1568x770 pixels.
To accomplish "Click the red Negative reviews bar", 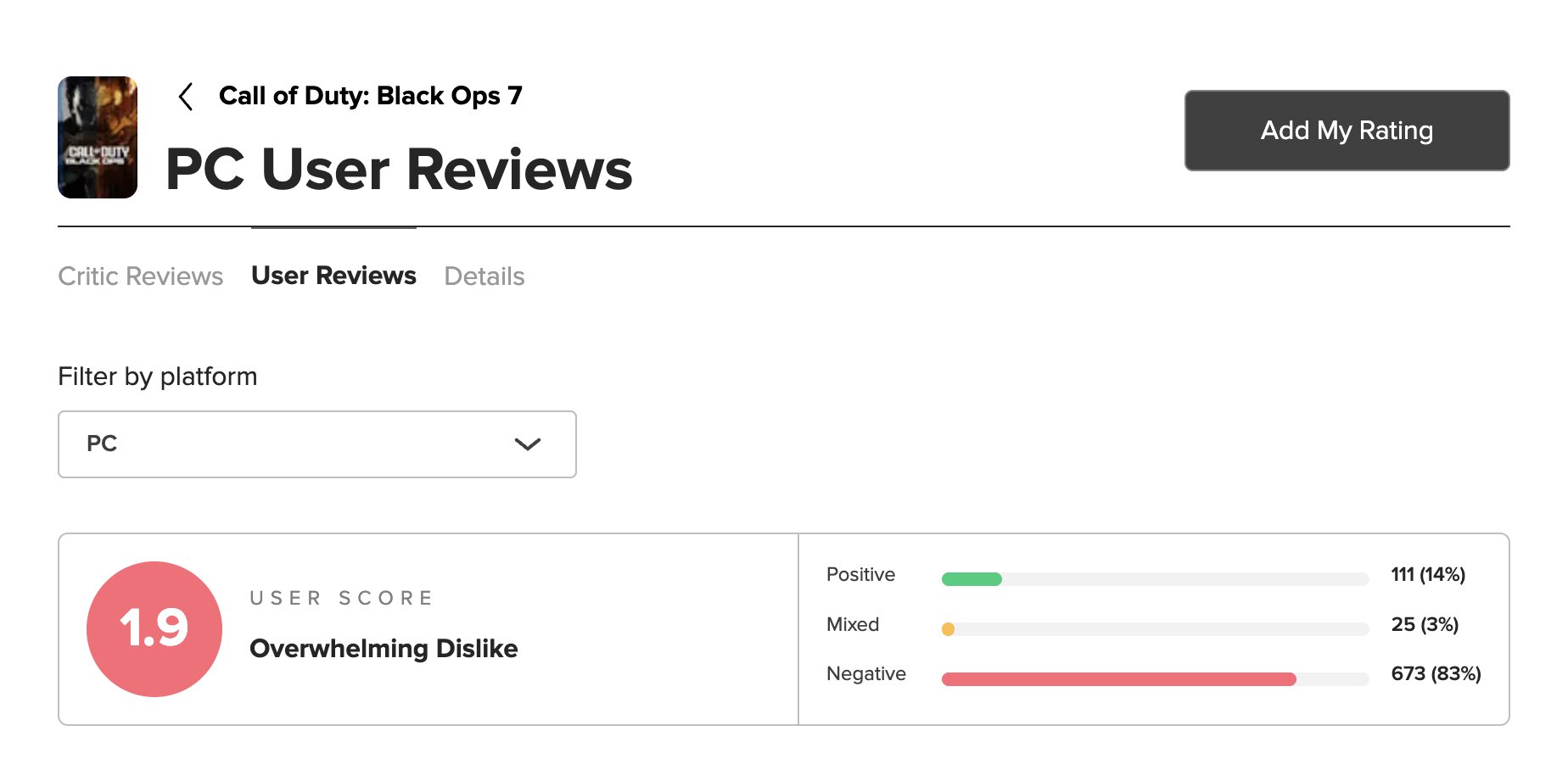I will click(x=1118, y=679).
